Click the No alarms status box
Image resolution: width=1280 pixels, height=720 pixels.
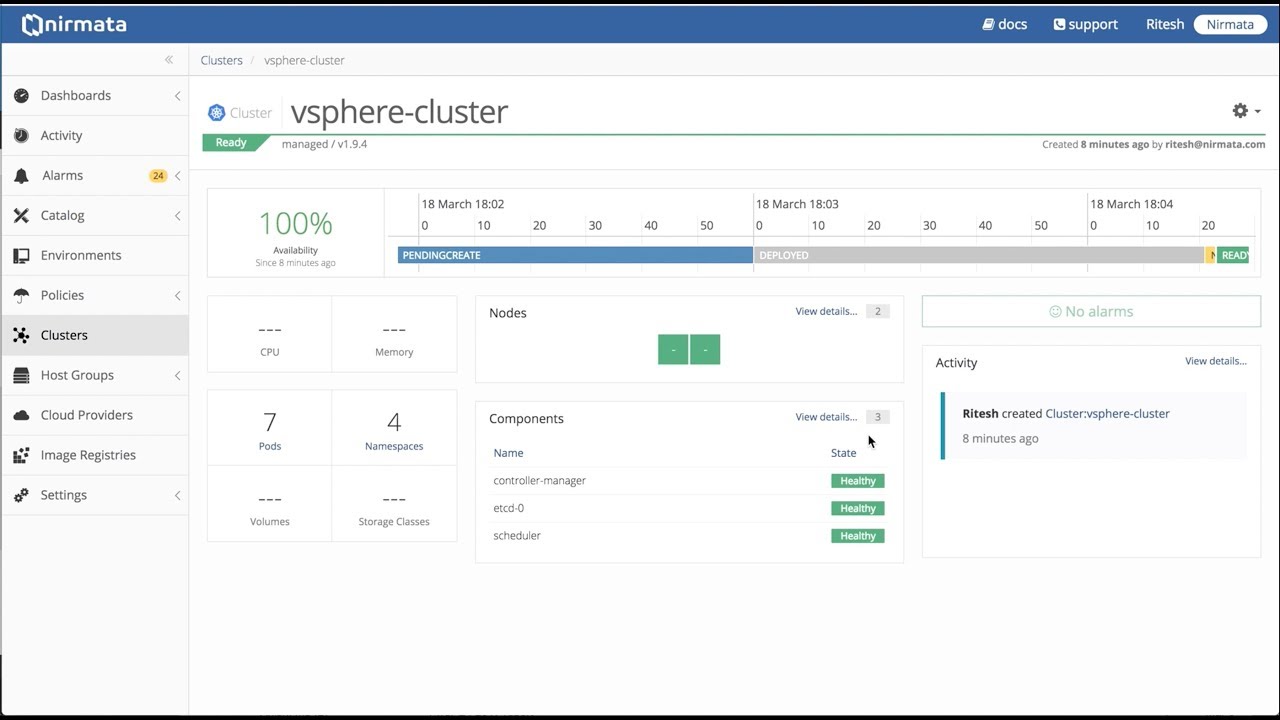tap(1091, 311)
